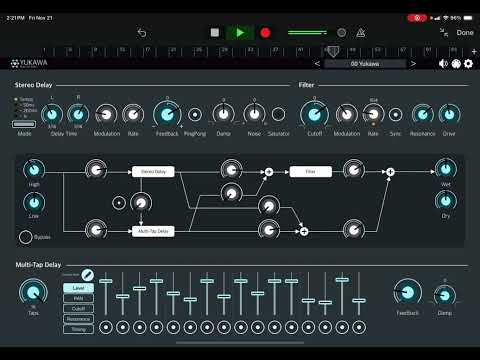
Task: Open the Yukawa preset name selector
Action: [x=365, y=64]
